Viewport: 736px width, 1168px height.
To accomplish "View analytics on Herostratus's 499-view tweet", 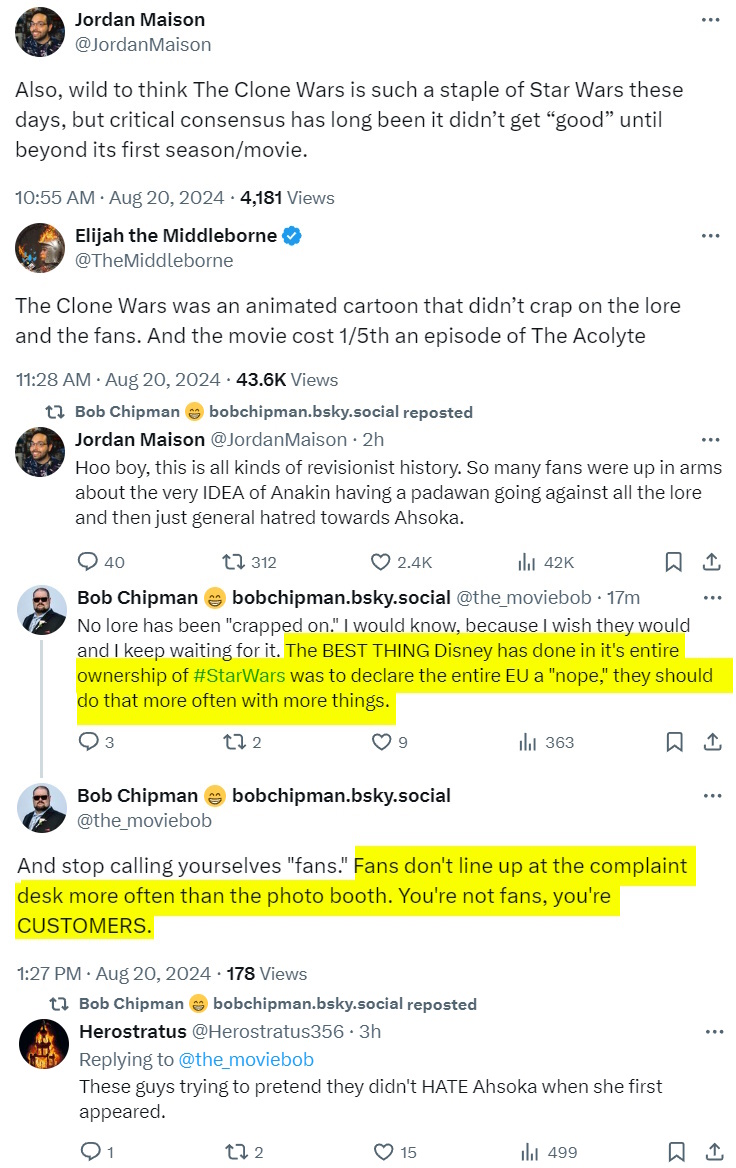I will click(532, 1152).
